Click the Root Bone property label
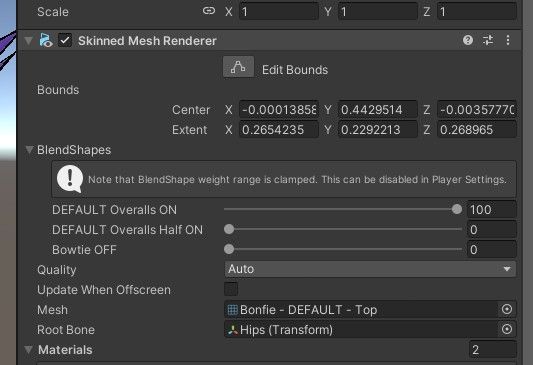The height and width of the screenshot is (365, 533). pos(66,330)
